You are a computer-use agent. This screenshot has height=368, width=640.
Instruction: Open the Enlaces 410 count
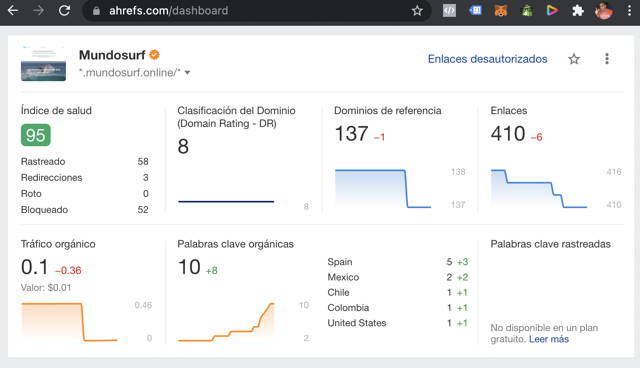point(508,134)
